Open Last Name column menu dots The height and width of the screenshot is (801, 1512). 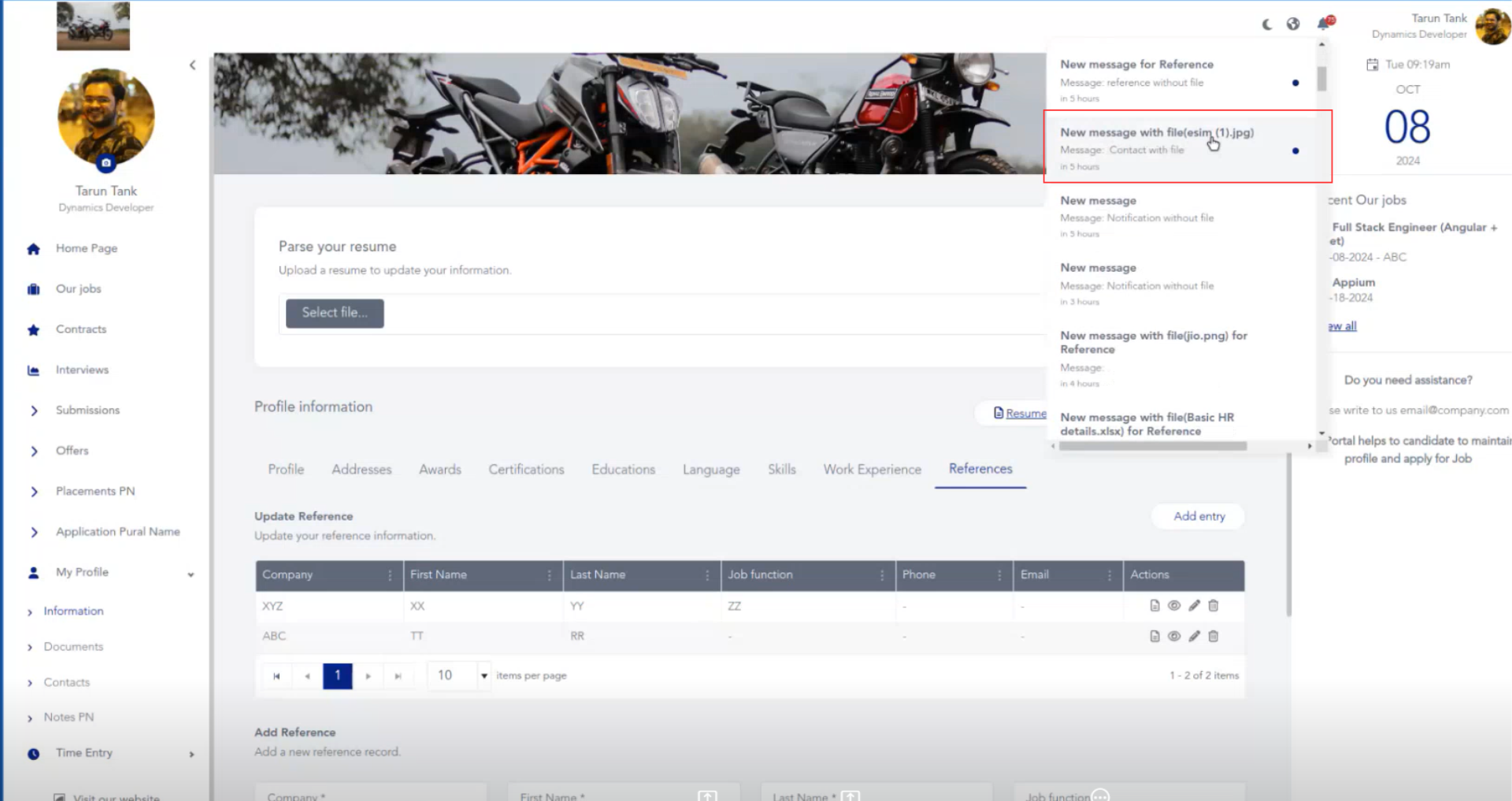pyautogui.click(x=707, y=575)
